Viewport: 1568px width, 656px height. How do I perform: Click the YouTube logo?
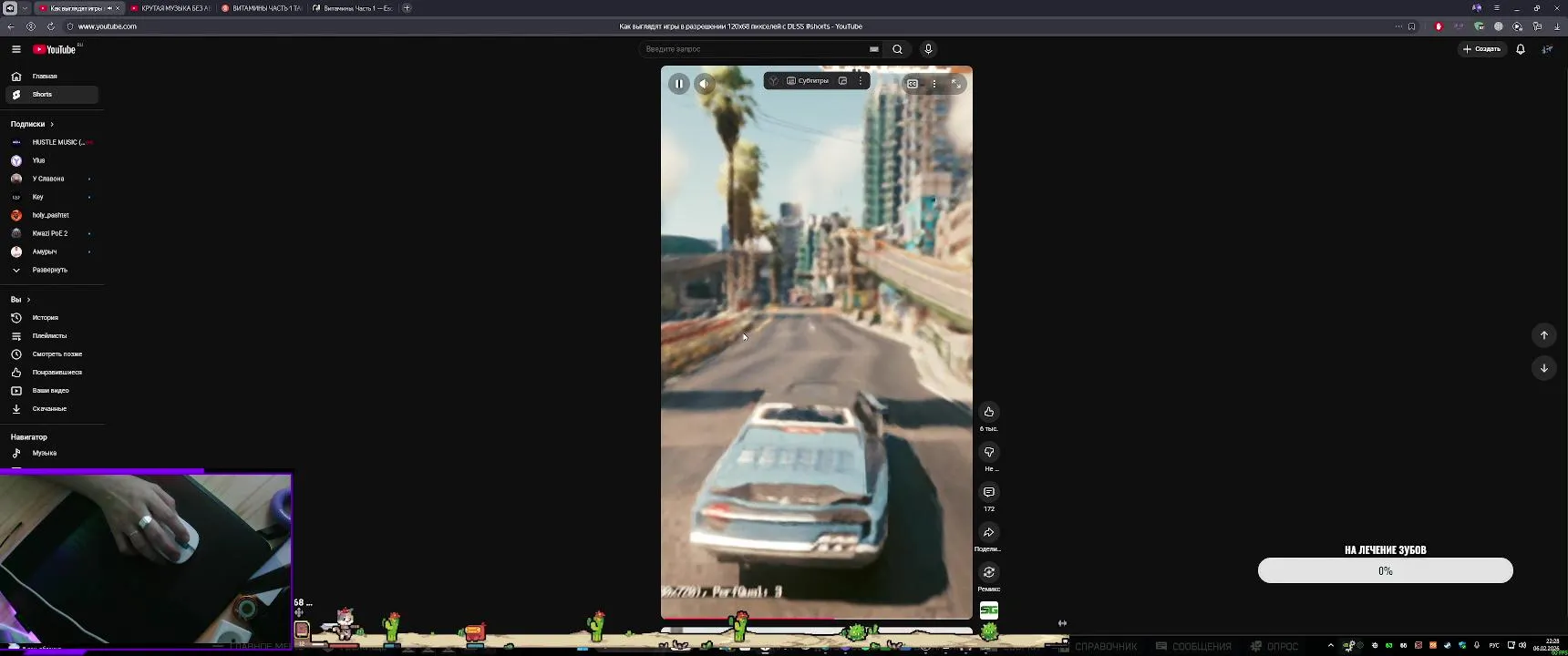[57, 49]
